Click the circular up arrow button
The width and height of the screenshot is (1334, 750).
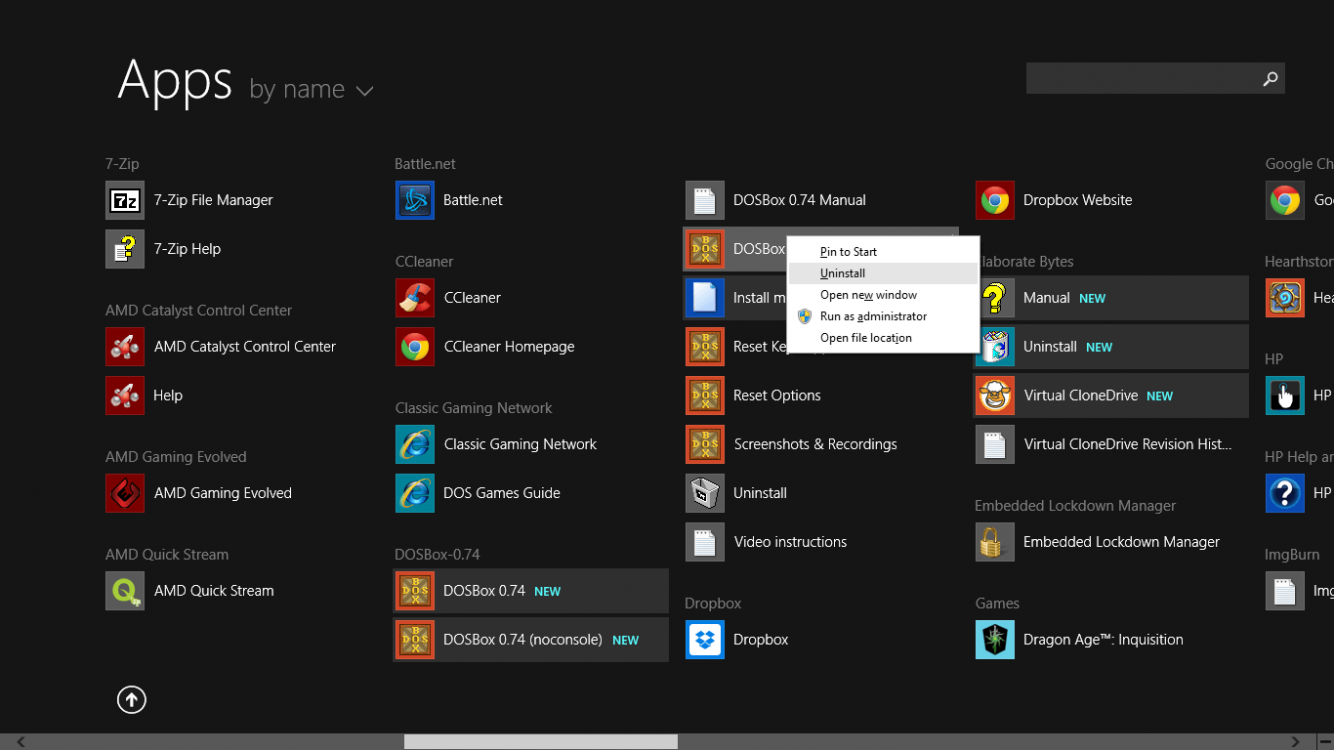[x=131, y=699]
